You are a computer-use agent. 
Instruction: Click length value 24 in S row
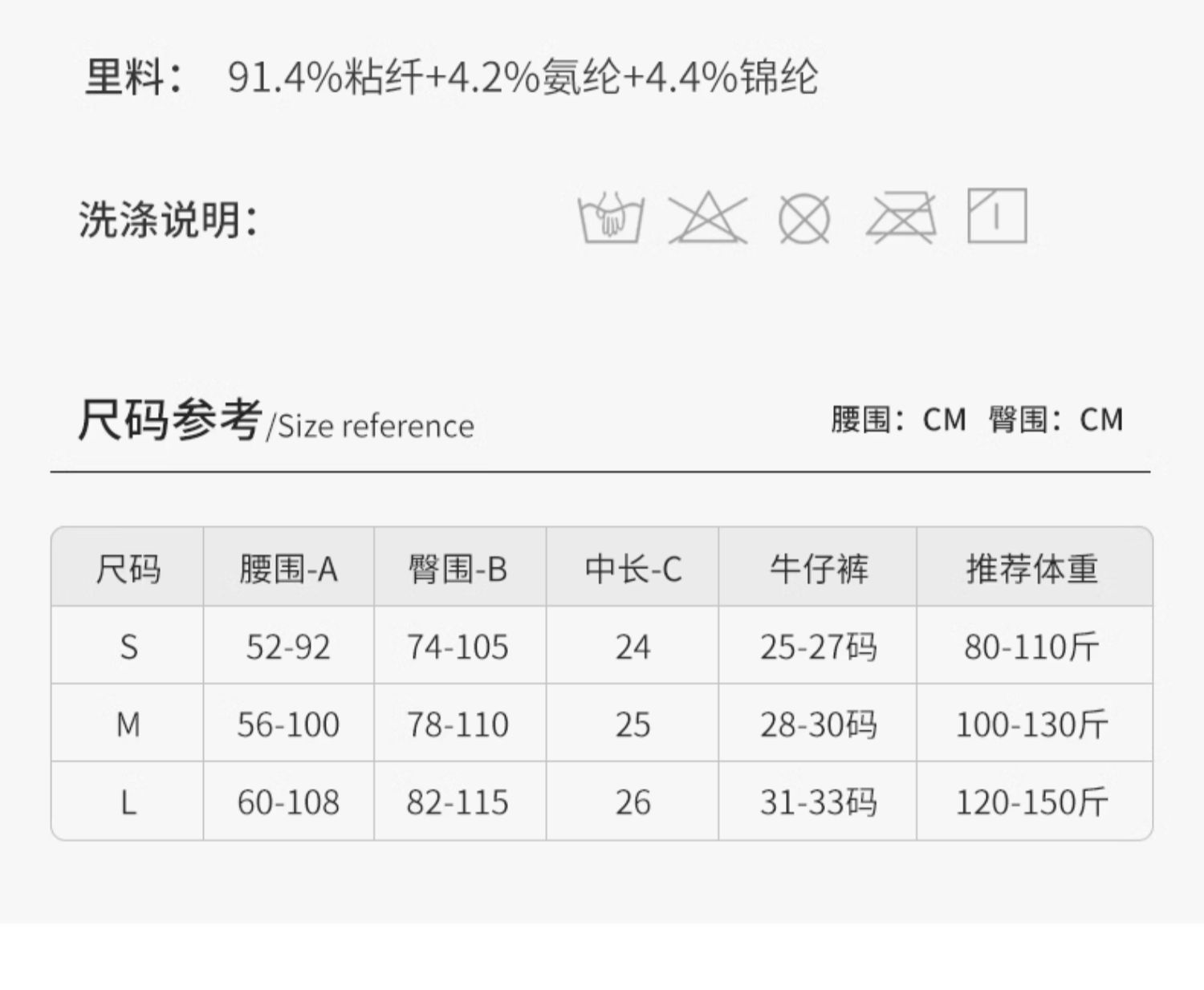coord(633,647)
